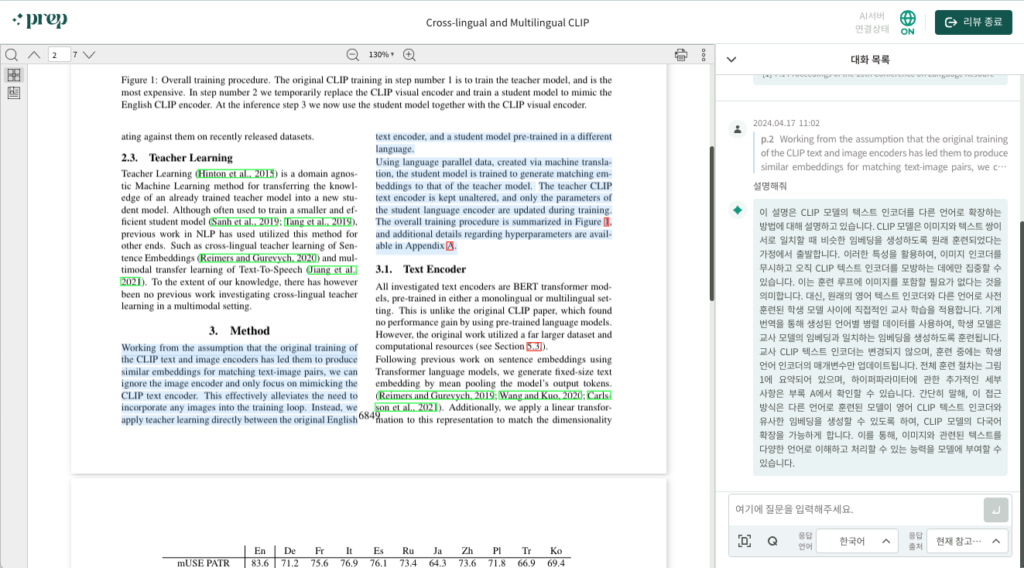Print the document with printer icon
Screen dimensions: 1024x568
pyautogui.click(x=680, y=55)
